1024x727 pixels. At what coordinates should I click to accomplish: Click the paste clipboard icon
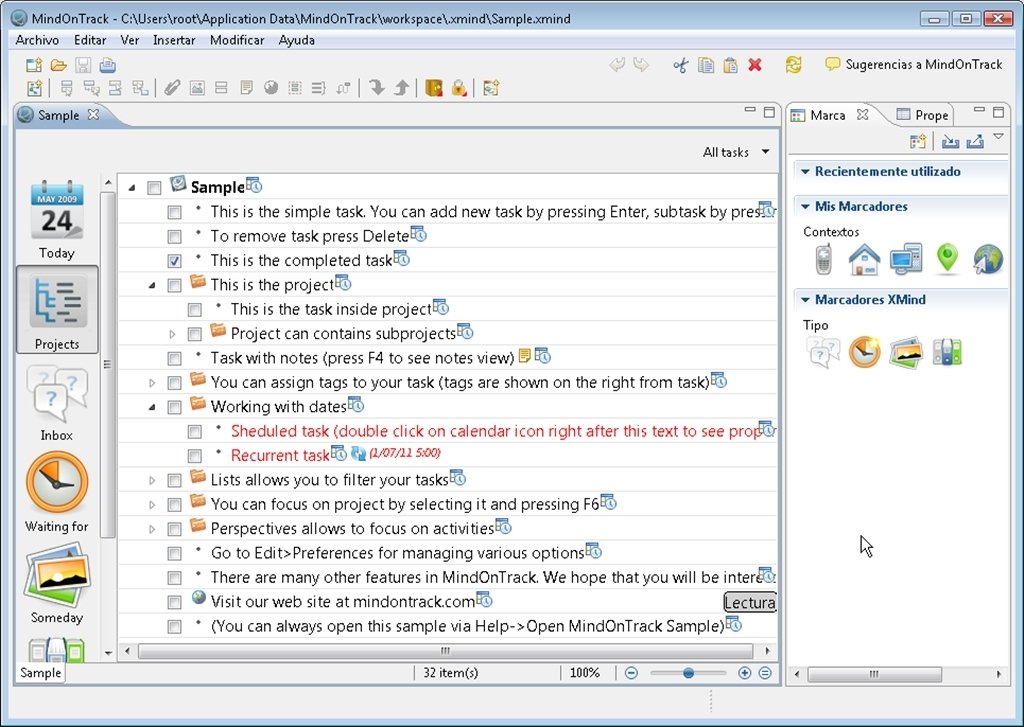730,65
